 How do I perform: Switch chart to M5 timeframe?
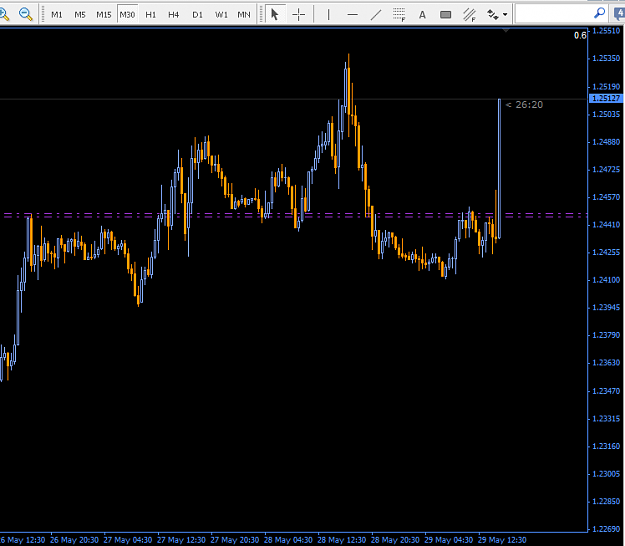click(x=80, y=15)
